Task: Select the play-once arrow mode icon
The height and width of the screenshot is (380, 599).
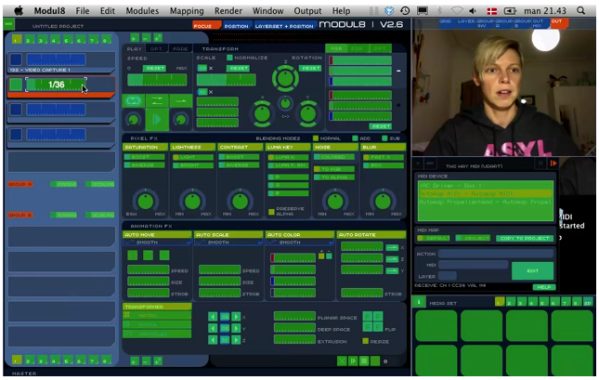Action: (181, 101)
